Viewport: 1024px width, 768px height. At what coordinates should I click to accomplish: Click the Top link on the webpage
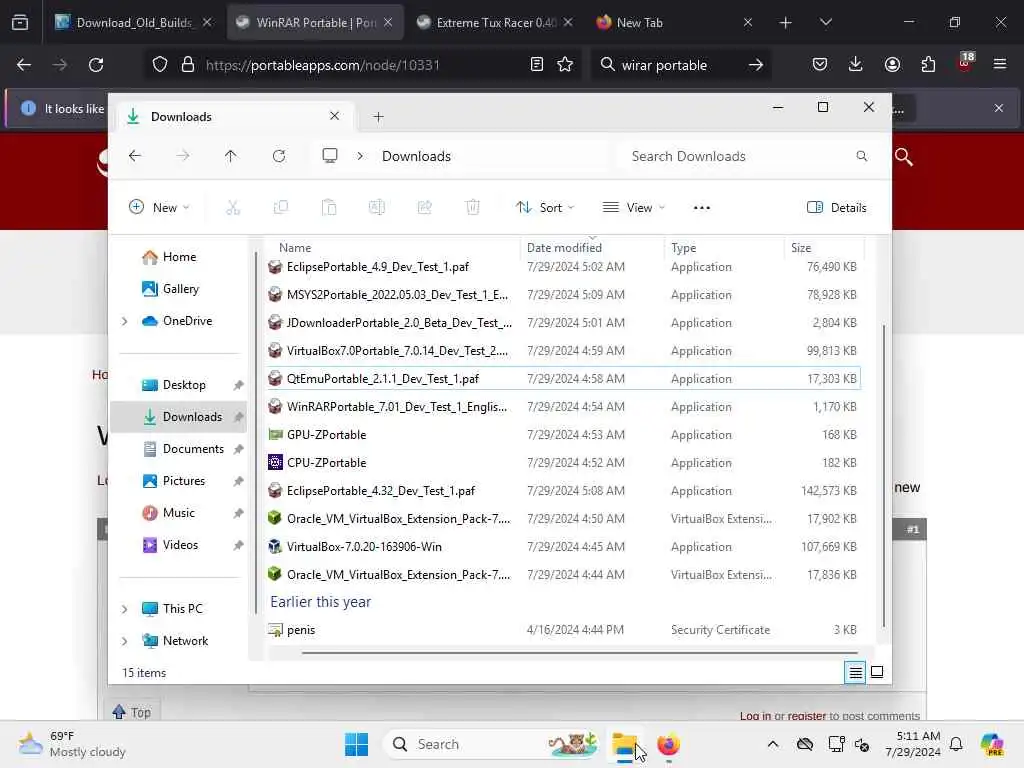tap(132, 712)
